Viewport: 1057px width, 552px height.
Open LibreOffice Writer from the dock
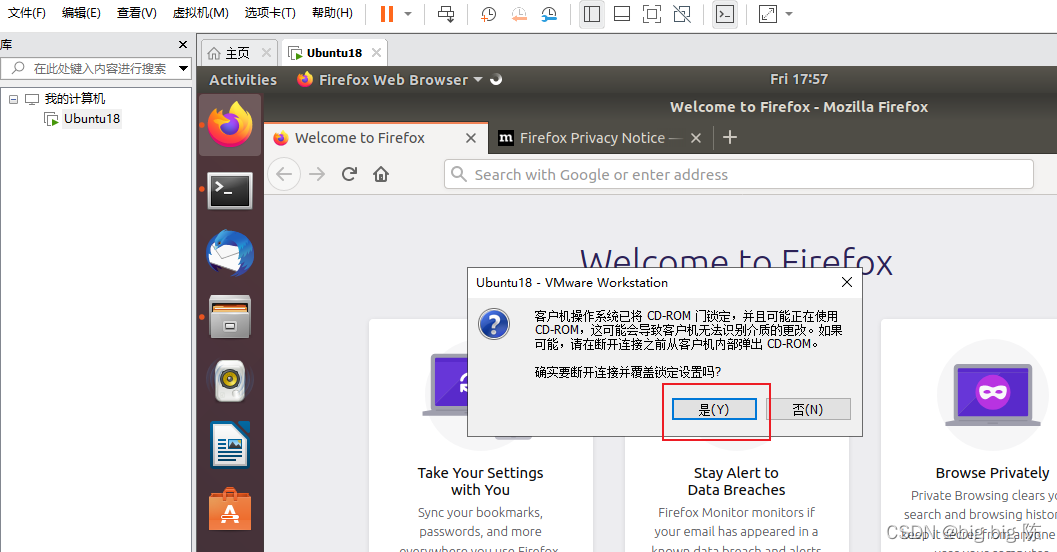point(230,444)
